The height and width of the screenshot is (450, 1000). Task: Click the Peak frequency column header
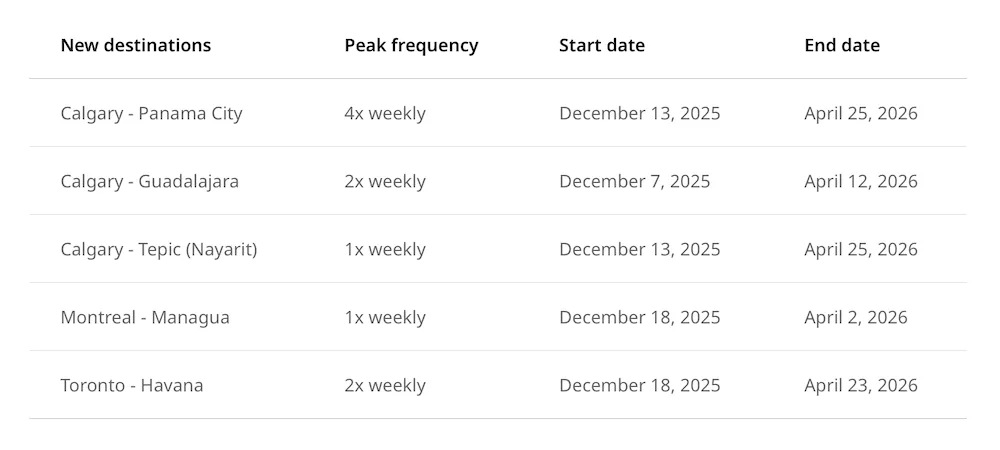click(x=411, y=45)
